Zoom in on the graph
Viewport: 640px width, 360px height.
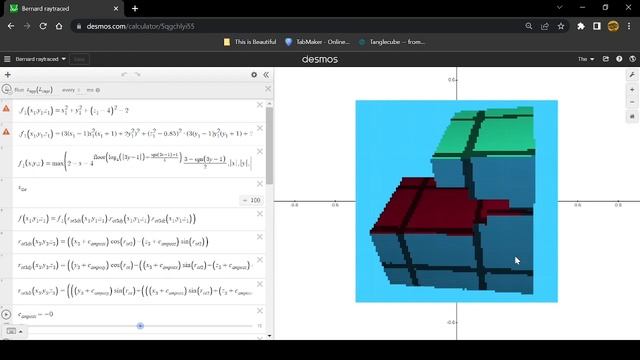632,89
